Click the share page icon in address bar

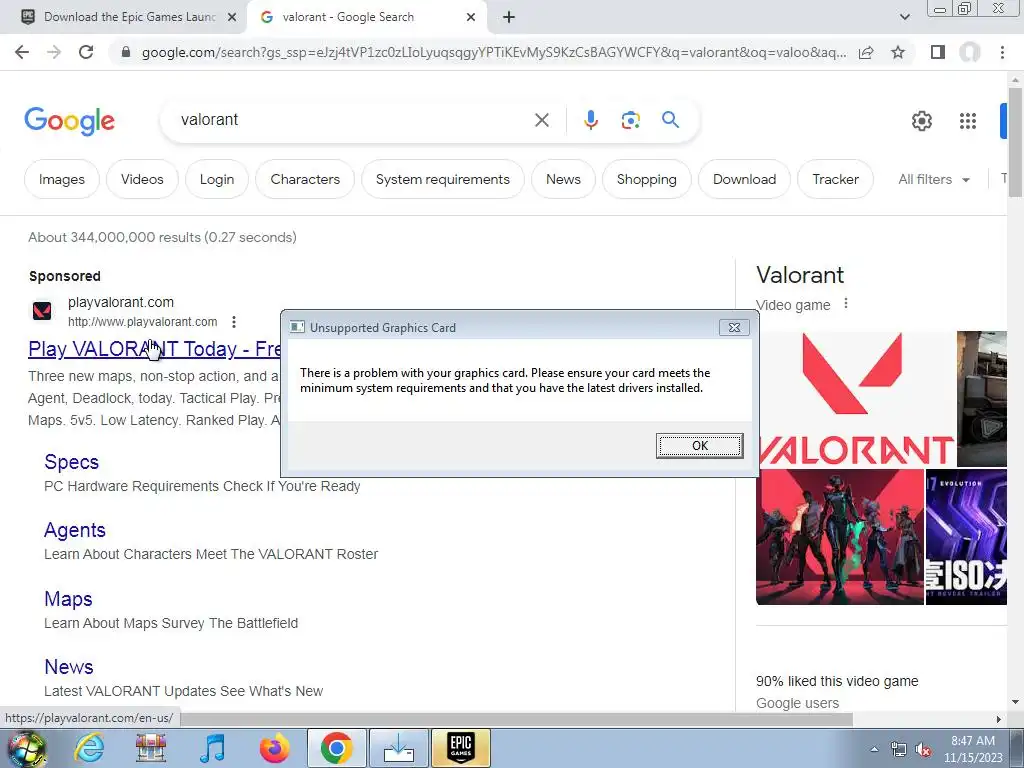coord(866,52)
